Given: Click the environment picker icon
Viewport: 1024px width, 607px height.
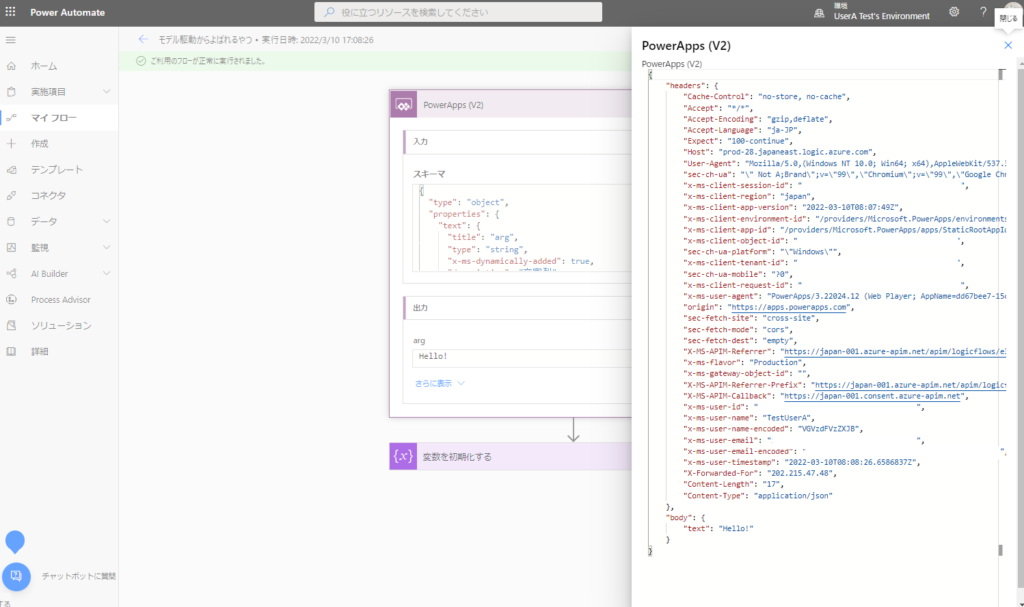Looking at the screenshot, I should (819, 12).
